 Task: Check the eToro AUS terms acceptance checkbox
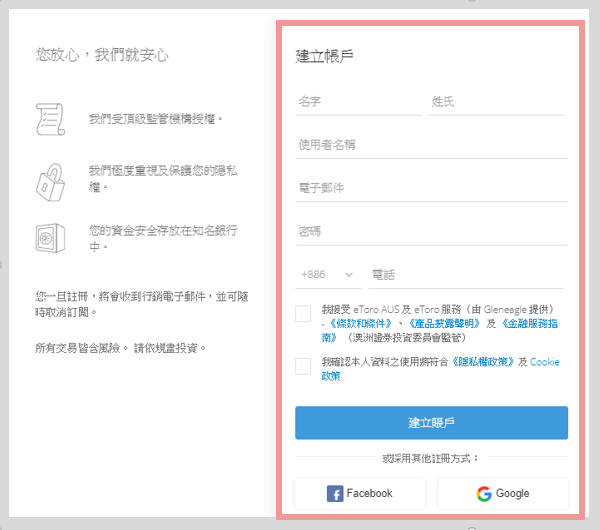303,313
